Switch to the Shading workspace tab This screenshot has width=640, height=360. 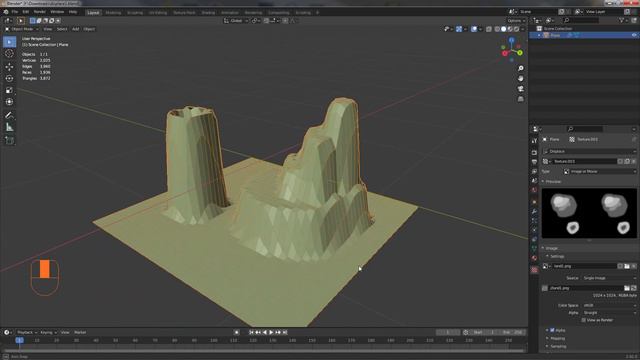208,13
